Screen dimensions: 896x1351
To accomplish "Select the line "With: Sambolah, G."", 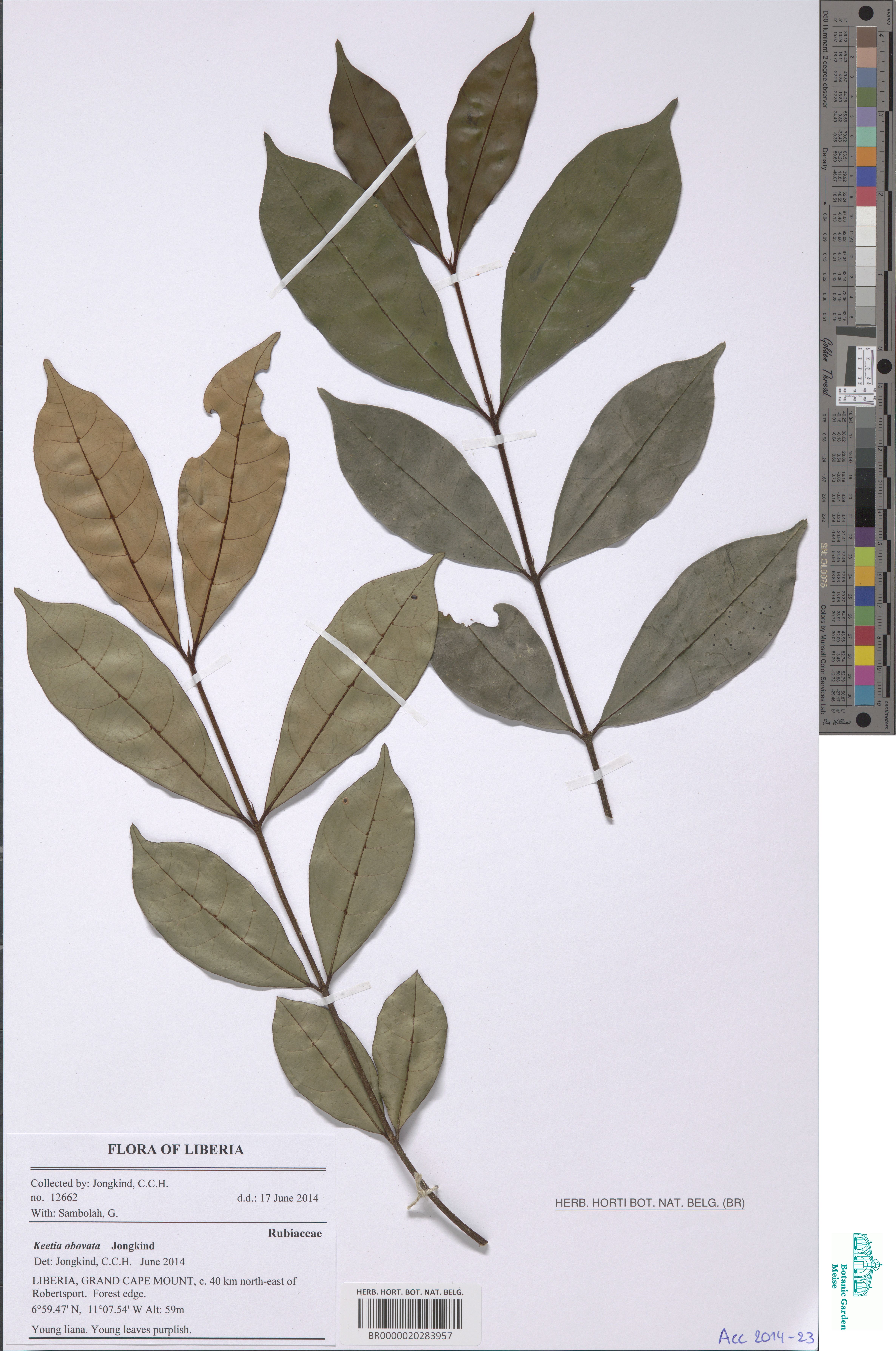I will [74, 1213].
